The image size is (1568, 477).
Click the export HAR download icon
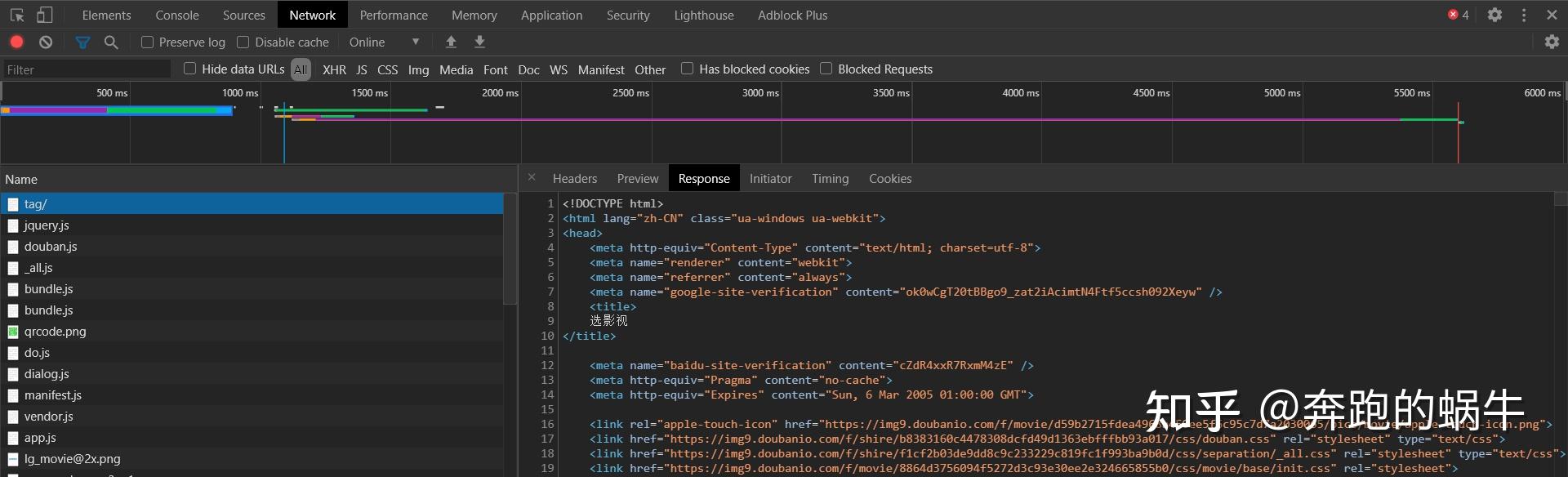pyautogui.click(x=479, y=42)
